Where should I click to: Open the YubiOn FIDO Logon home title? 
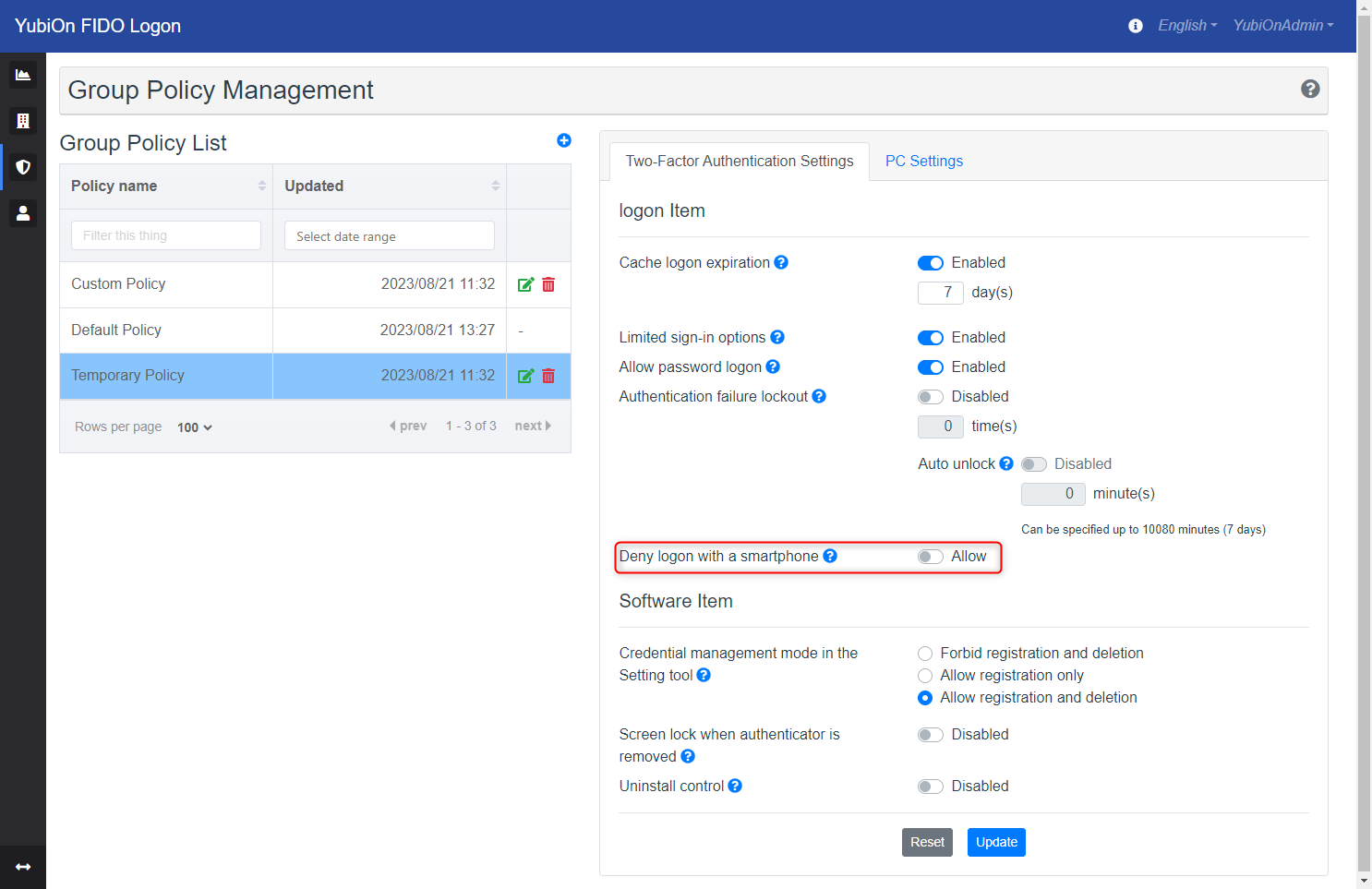pyautogui.click(x=98, y=26)
